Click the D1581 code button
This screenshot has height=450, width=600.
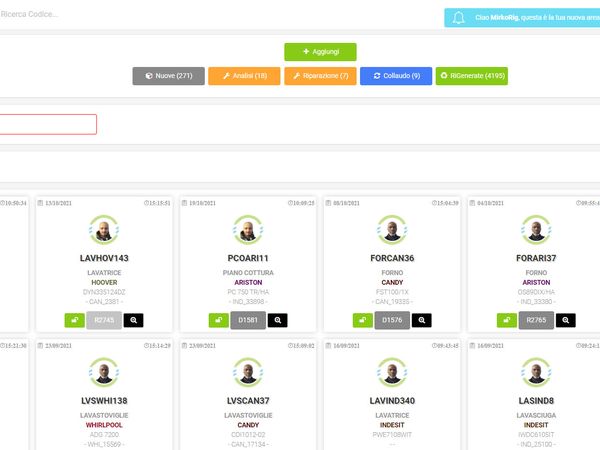click(248, 320)
